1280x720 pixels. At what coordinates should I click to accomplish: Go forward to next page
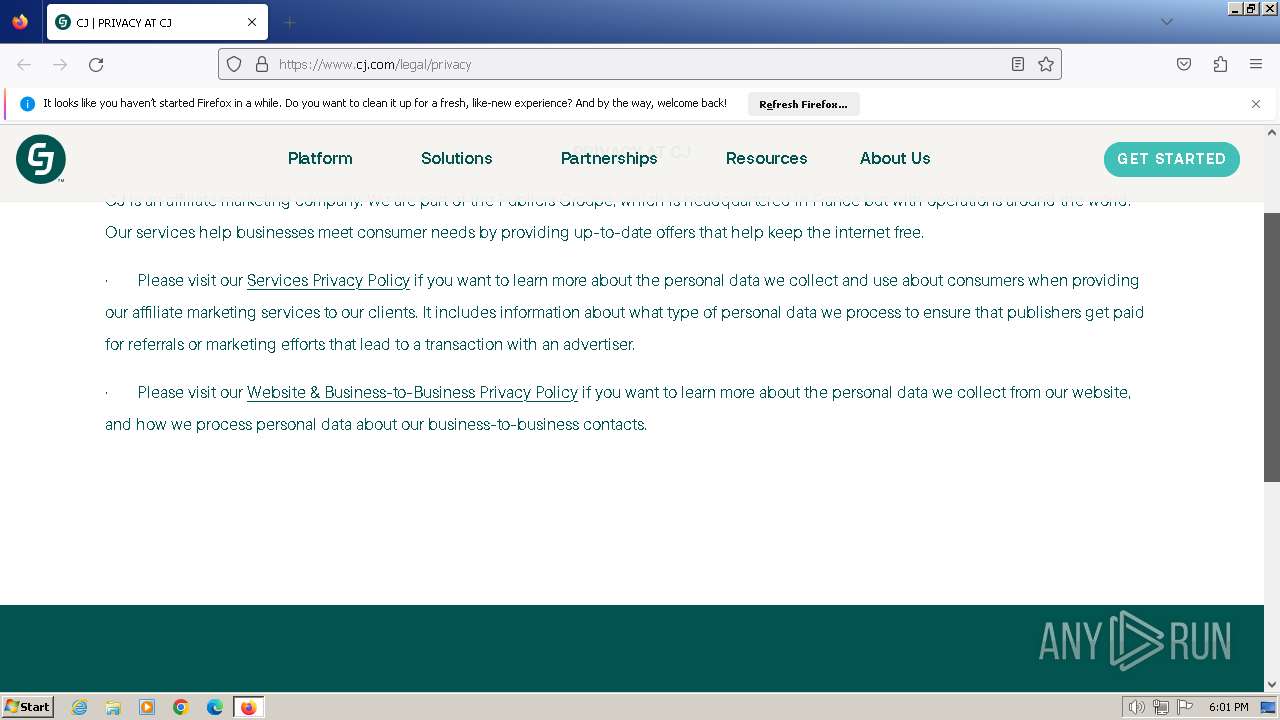[60, 64]
